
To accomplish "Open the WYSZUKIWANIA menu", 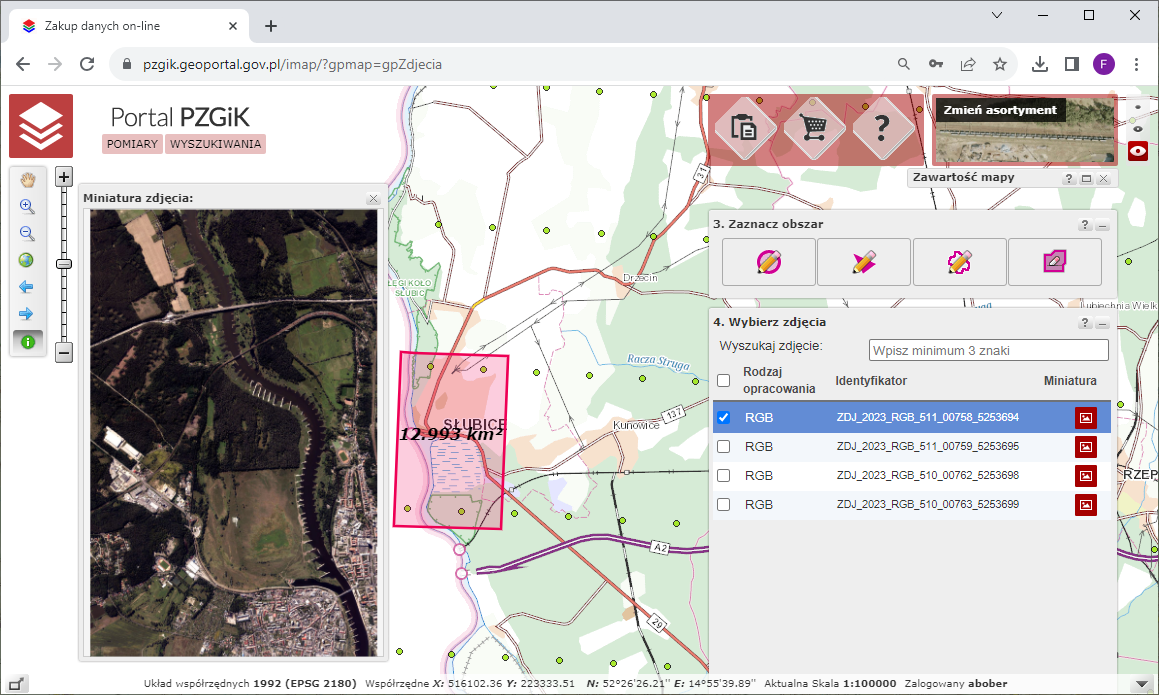I will [x=215, y=144].
